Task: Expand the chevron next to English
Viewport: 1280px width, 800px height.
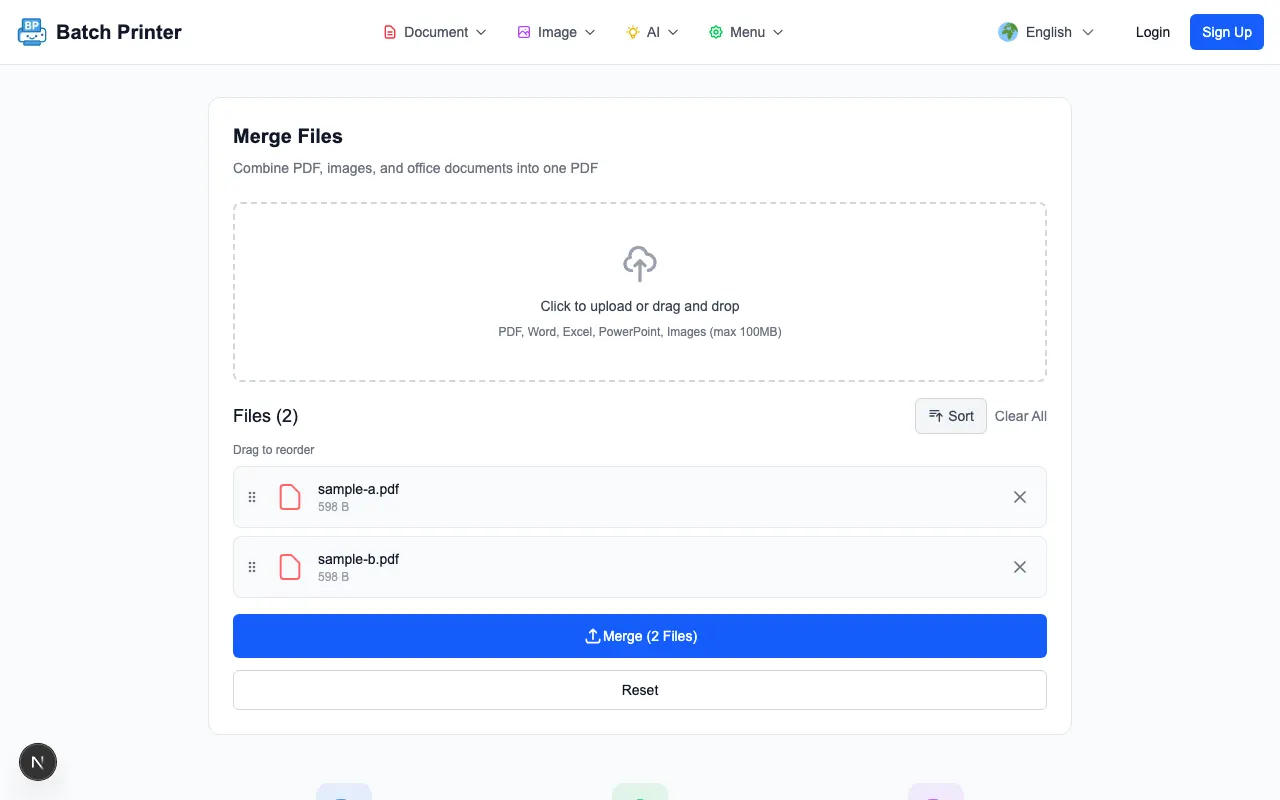Action: [x=1088, y=32]
